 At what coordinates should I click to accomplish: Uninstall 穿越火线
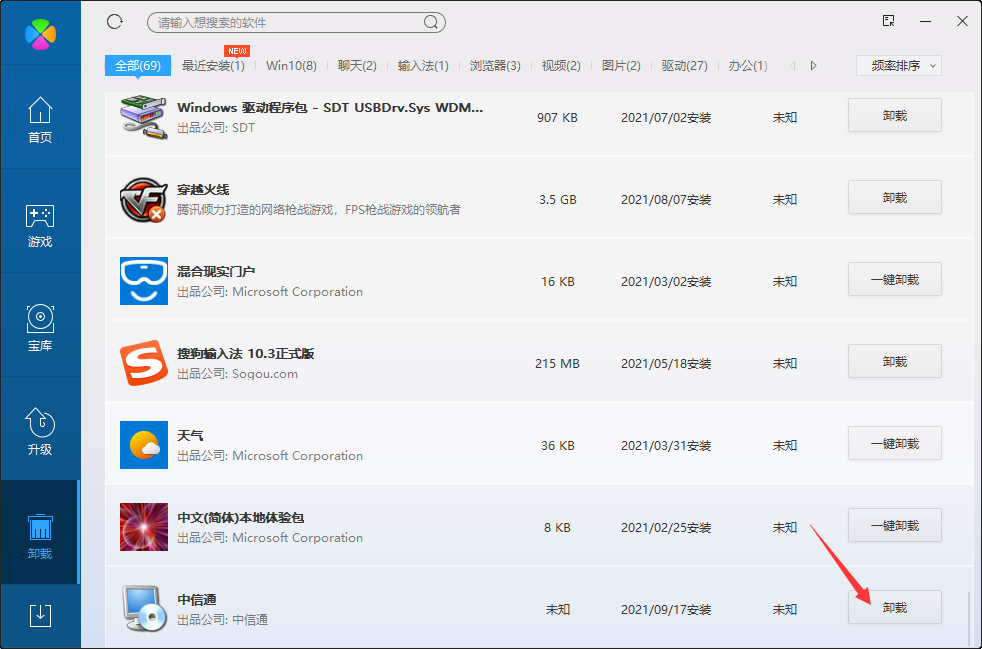point(895,197)
